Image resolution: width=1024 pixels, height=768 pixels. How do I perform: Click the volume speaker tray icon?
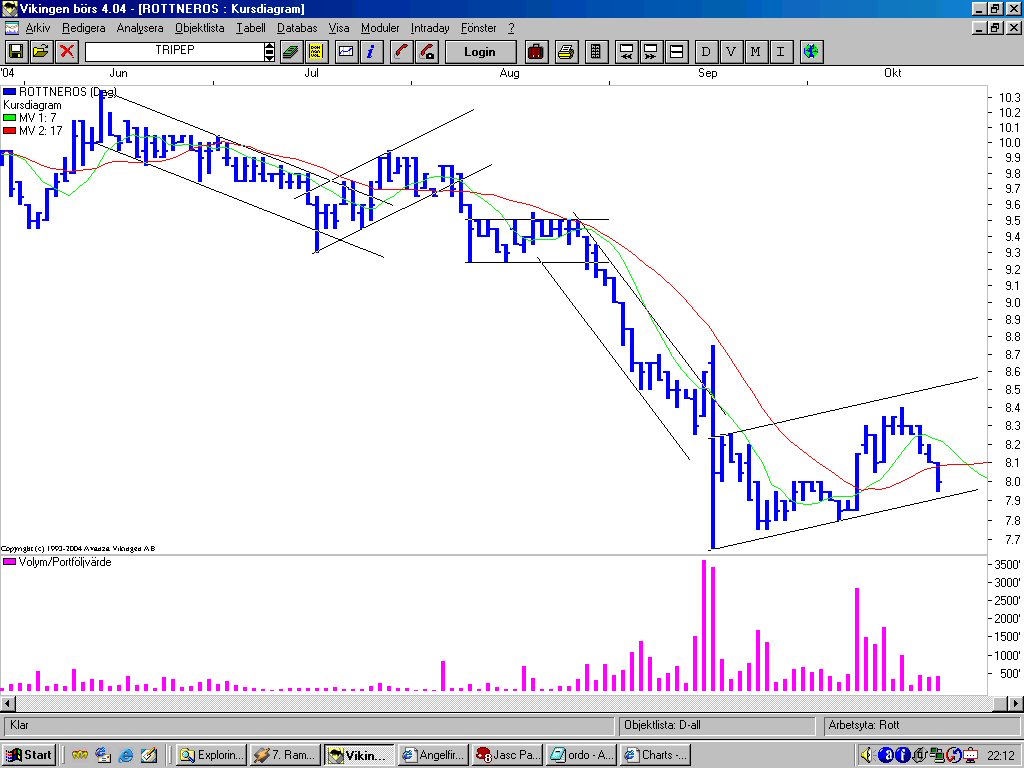[x=867, y=755]
